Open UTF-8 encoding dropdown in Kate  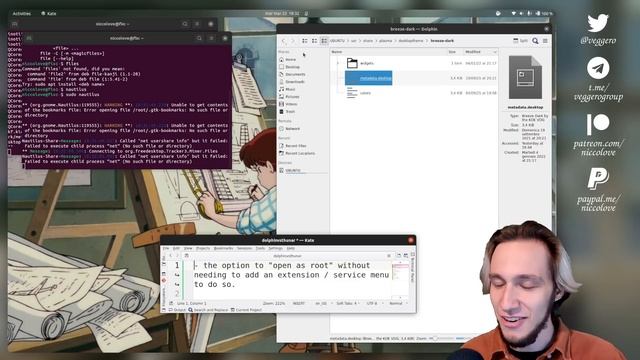tap(374, 303)
